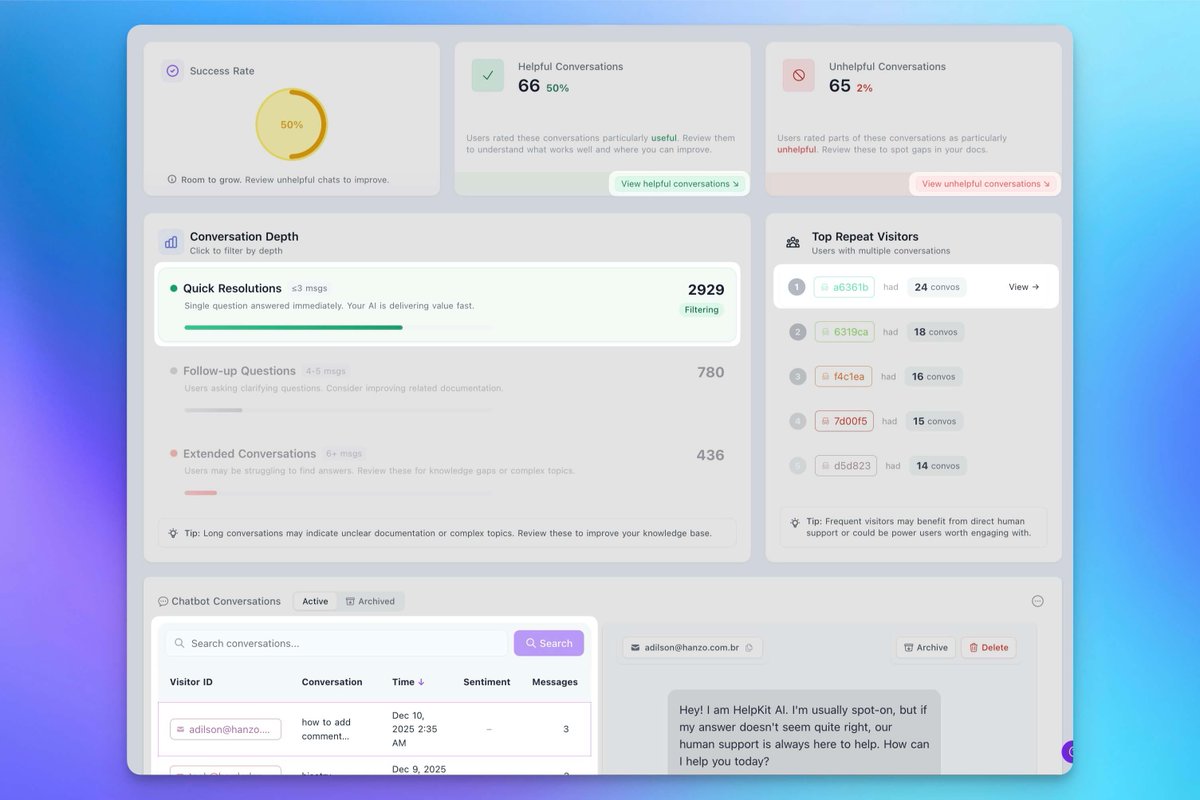
Task: Click lightbulb icon in the frequent visitors tip
Action: click(795, 522)
